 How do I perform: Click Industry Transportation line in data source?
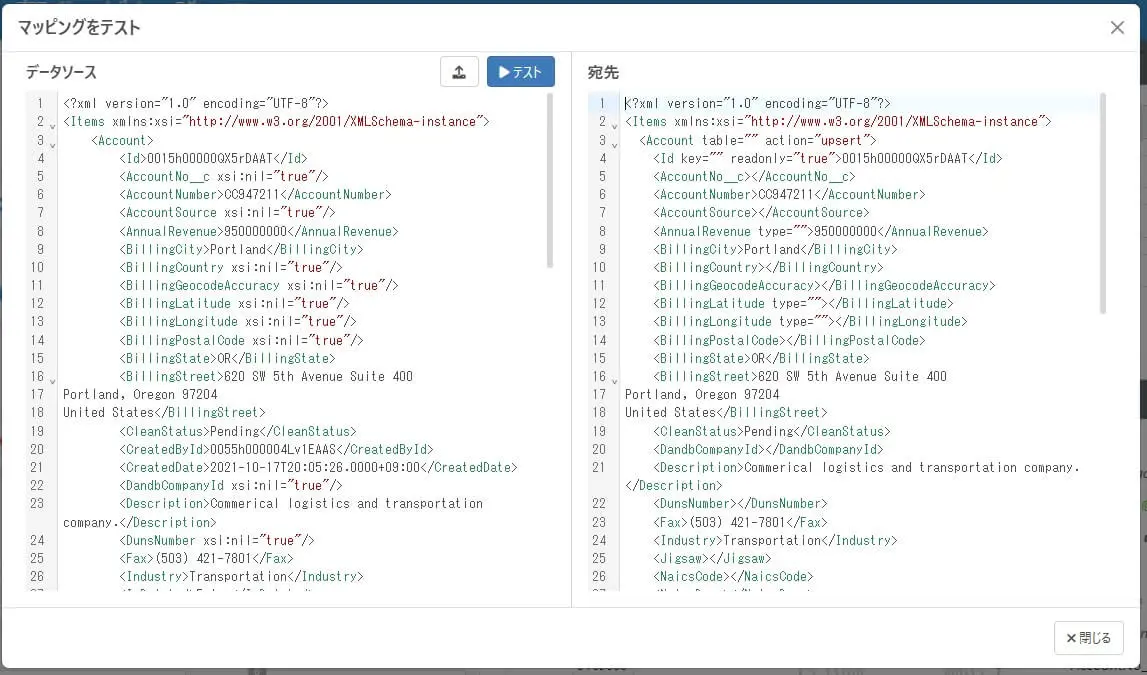point(241,576)
